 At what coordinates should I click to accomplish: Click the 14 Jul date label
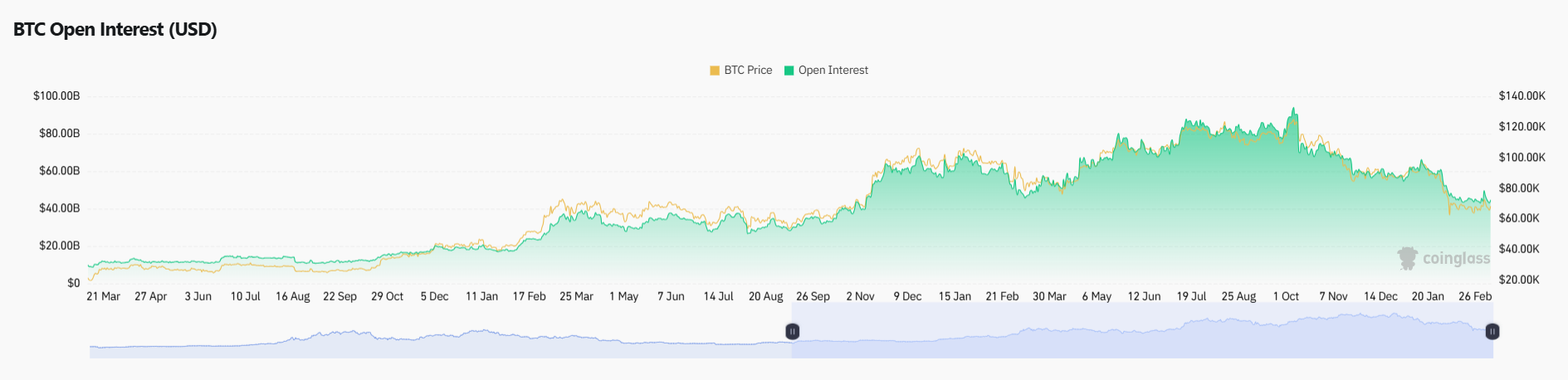point(719,296)
